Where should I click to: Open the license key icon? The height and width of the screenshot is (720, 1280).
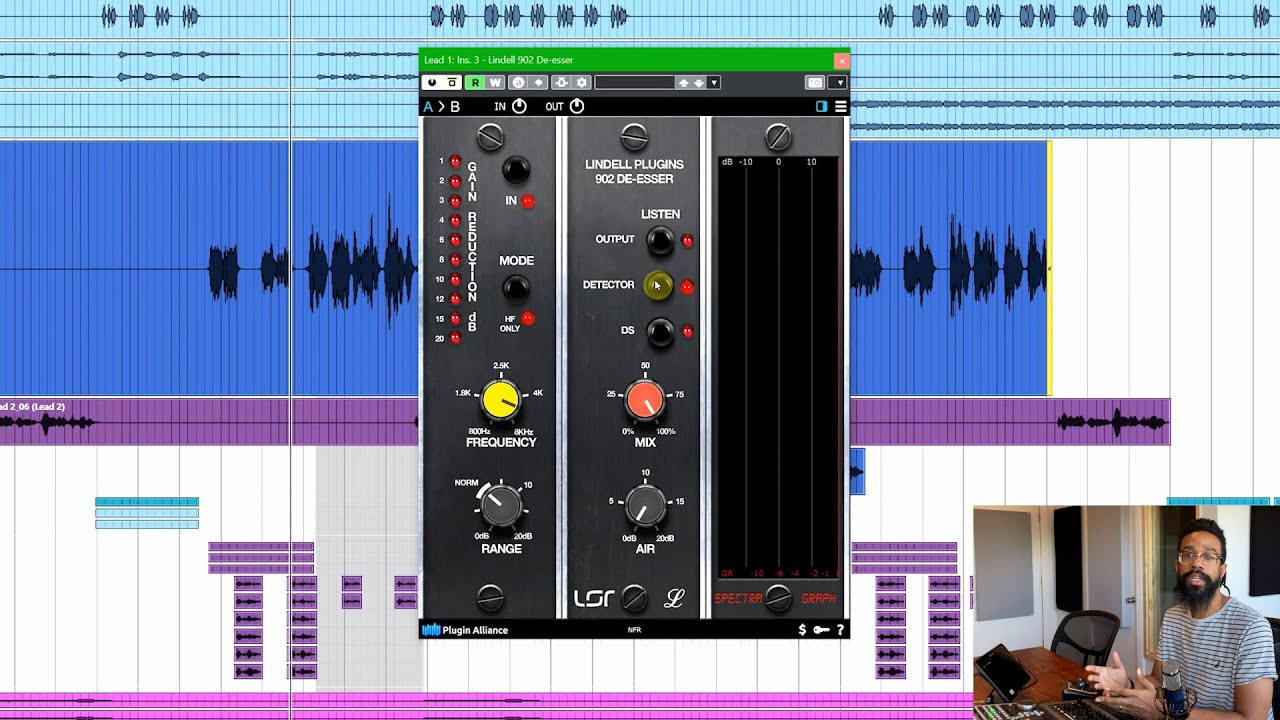tap(821, 630)
